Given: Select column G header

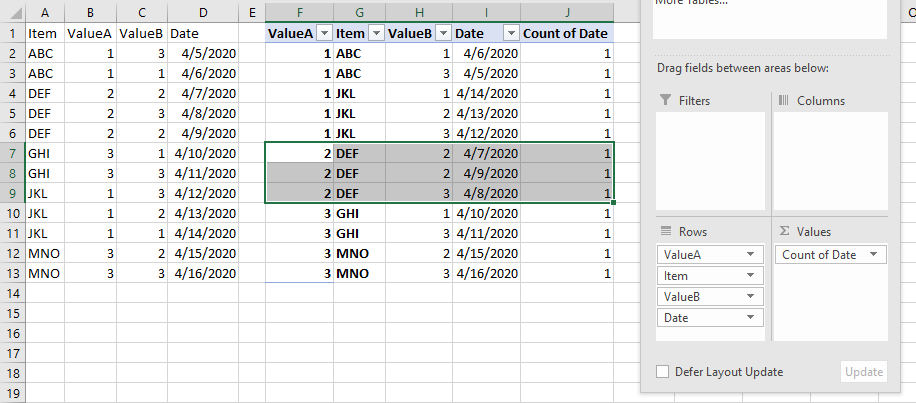Looking at the screenshot, I should pos(359,13).
